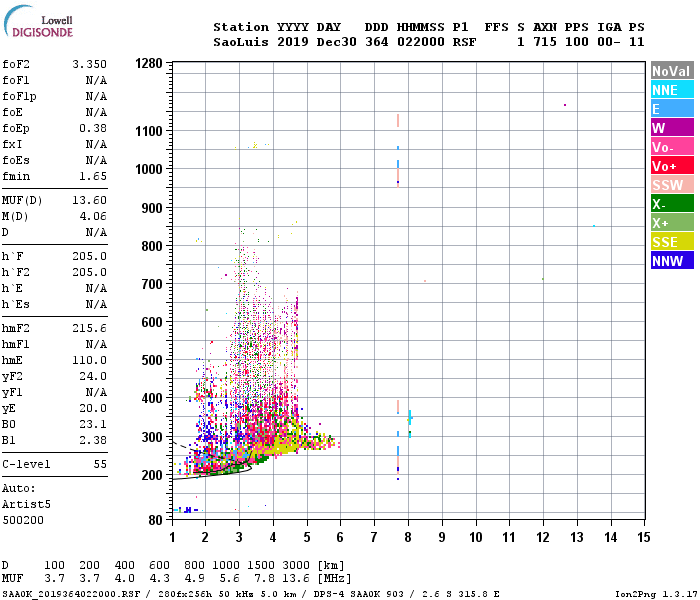This screenshot has height=600, width=700.
Task: Select the NoVal gray legend swatch
Action: [672, 71]
